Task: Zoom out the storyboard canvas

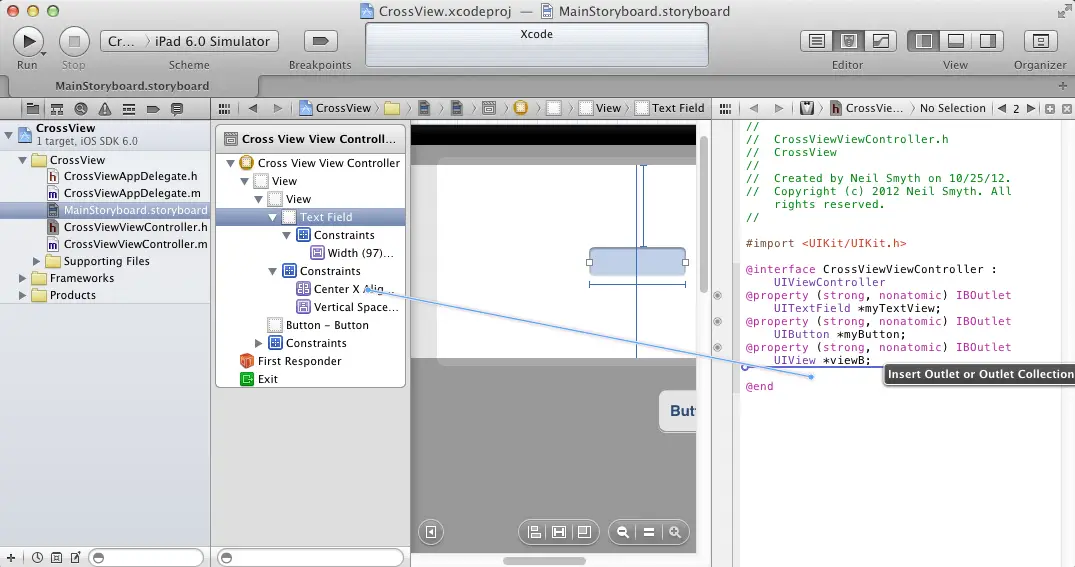Action: tap(623, 533)
